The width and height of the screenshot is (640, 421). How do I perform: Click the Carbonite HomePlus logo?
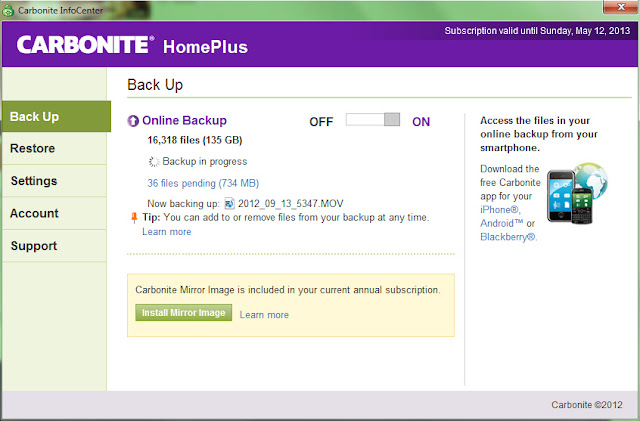pos(132,45)
